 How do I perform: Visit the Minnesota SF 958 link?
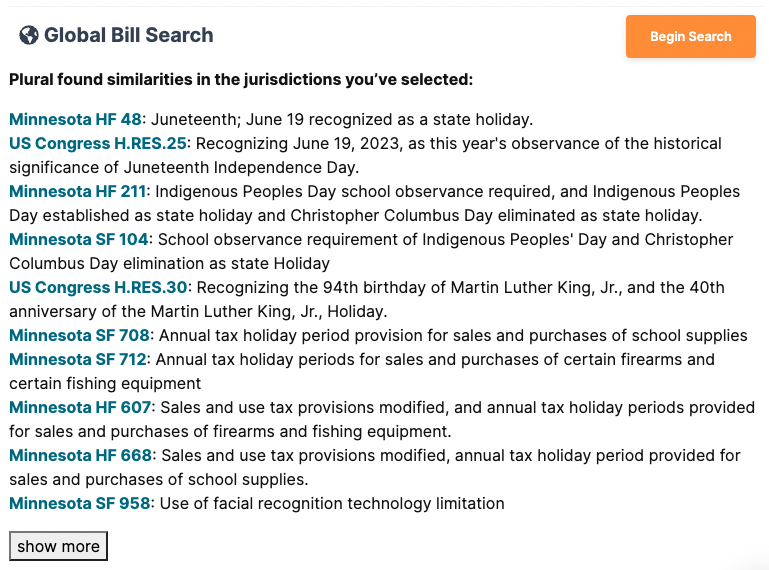click(79, 503)
